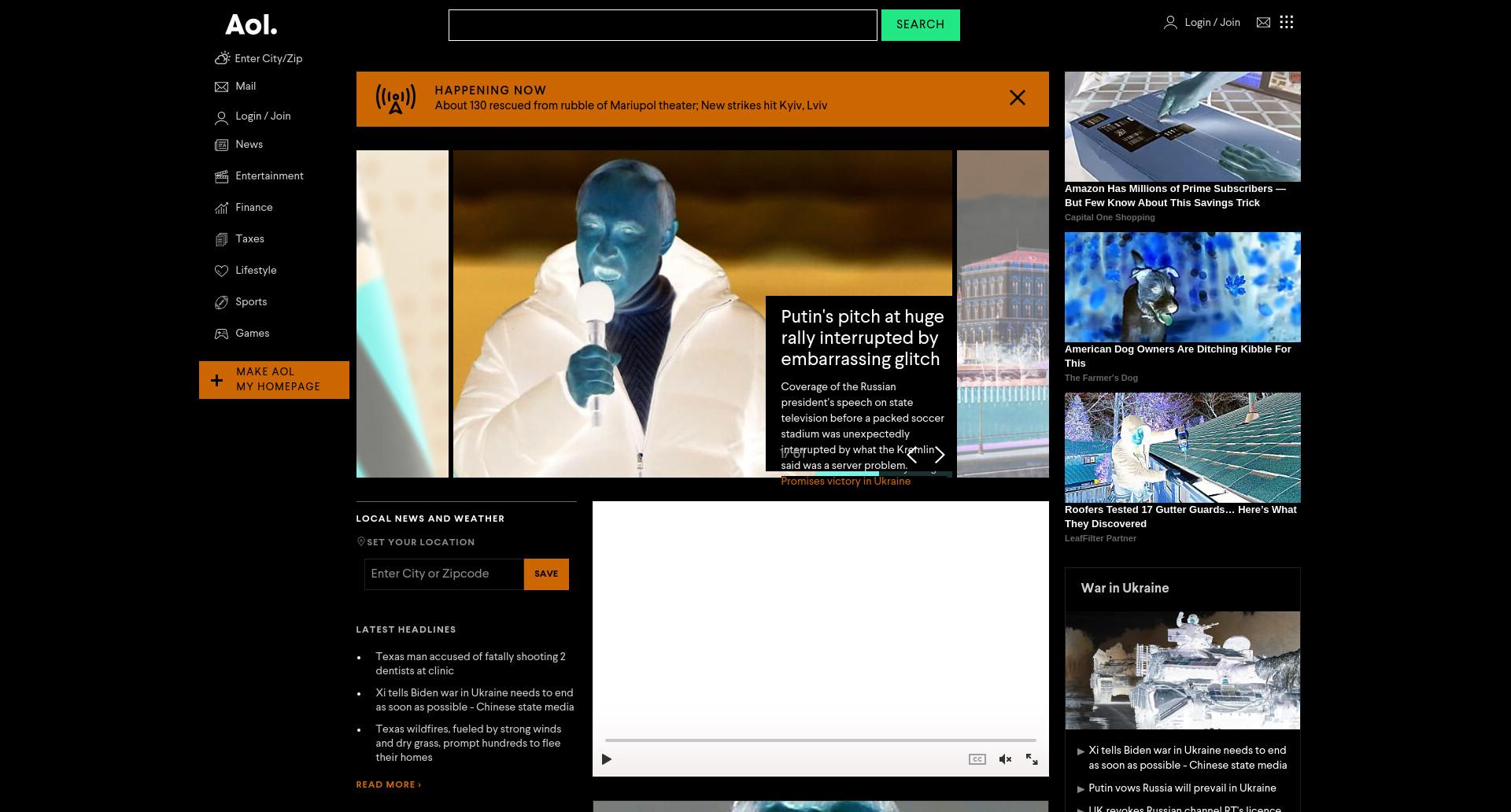Click the header Login / Join link
This screenshot has width=1511, height=812.
coord(1212,23)
